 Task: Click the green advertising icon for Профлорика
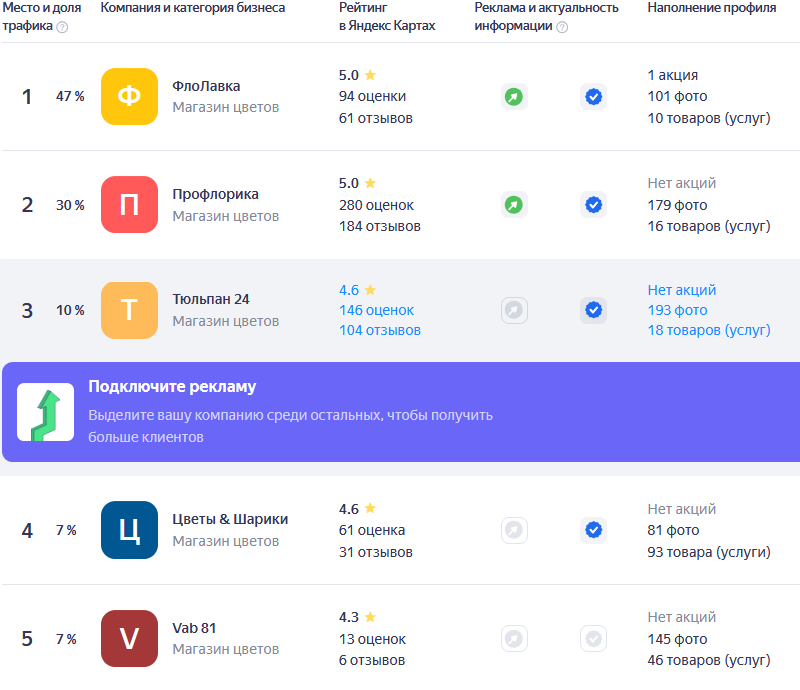[514, 205]
